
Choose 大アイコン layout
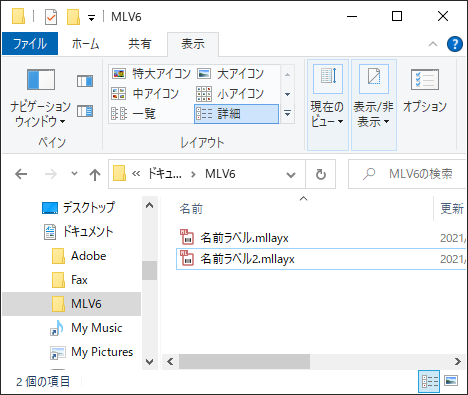pyautogui.click(x=231, y=73)
